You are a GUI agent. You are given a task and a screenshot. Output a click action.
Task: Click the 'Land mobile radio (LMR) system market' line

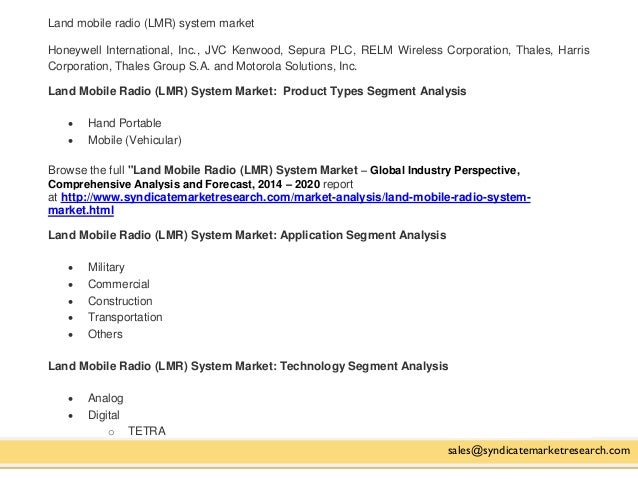point(151,23)
